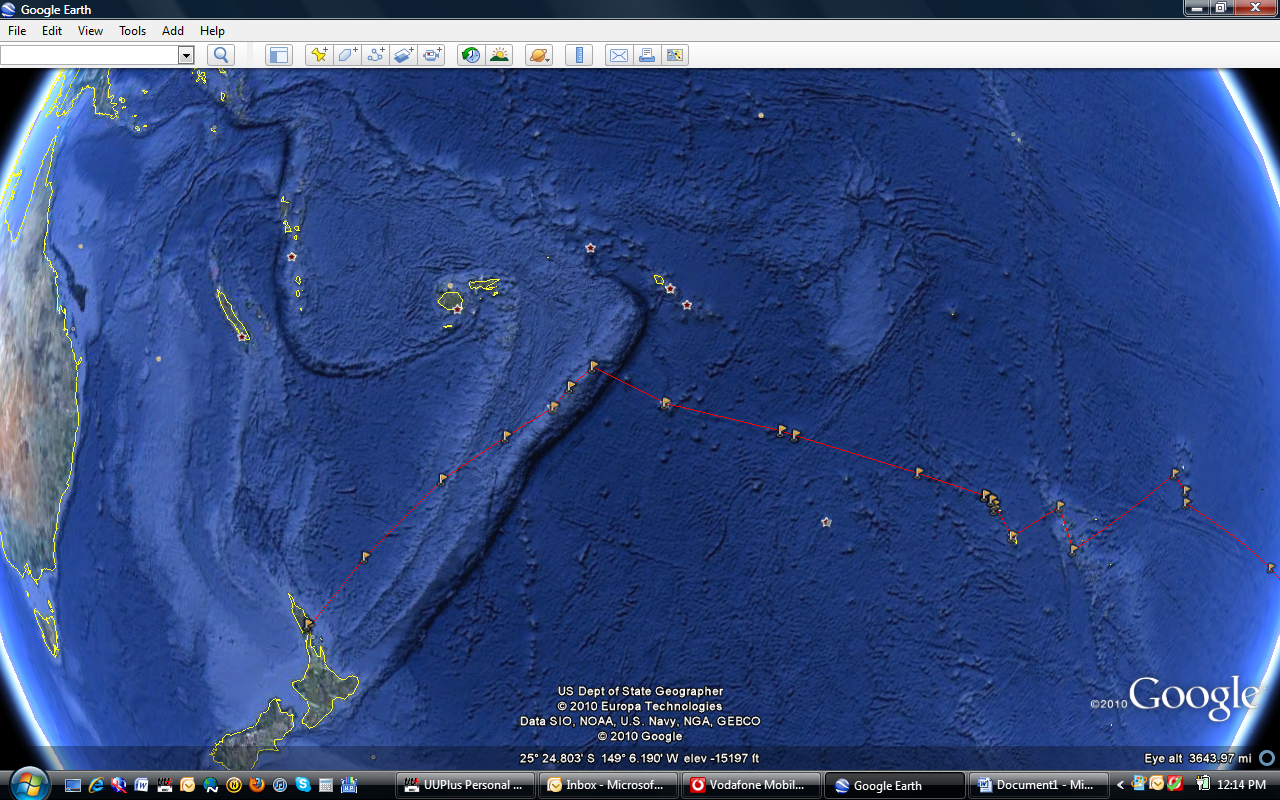1280x800 pixels.
Task: Toggle sunlight across the landscape
Action: point(499,55)
